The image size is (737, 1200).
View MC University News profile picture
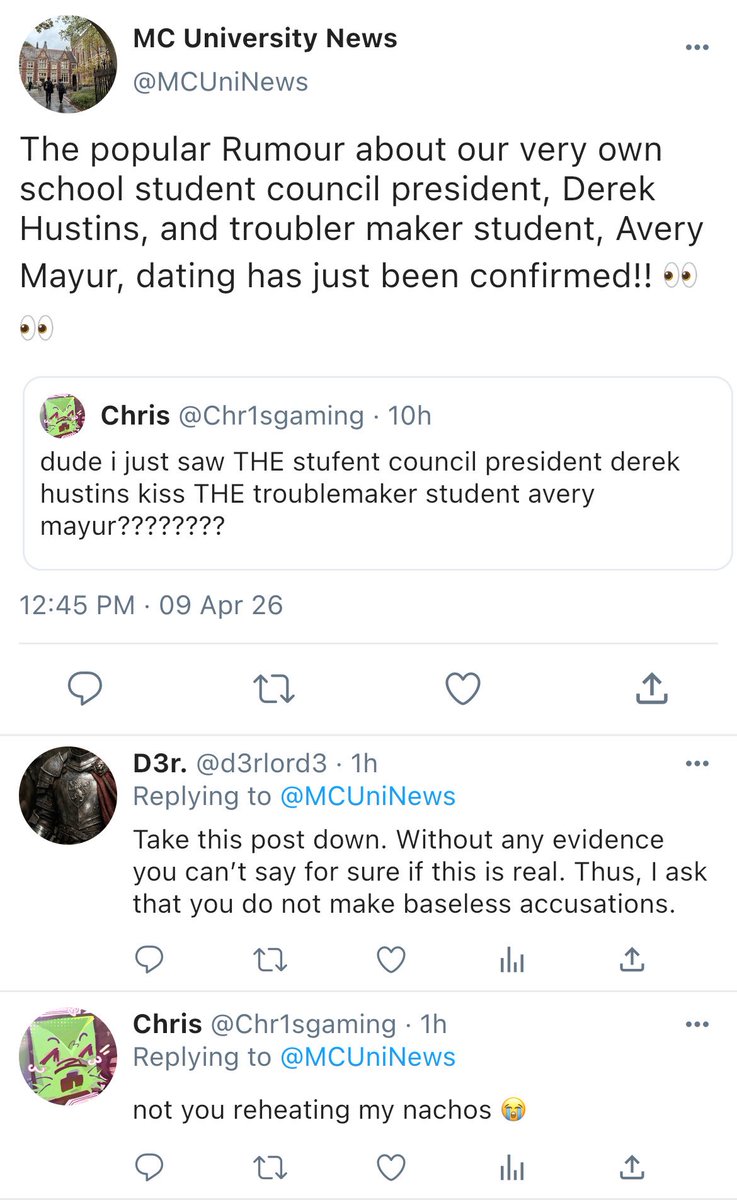69,64
